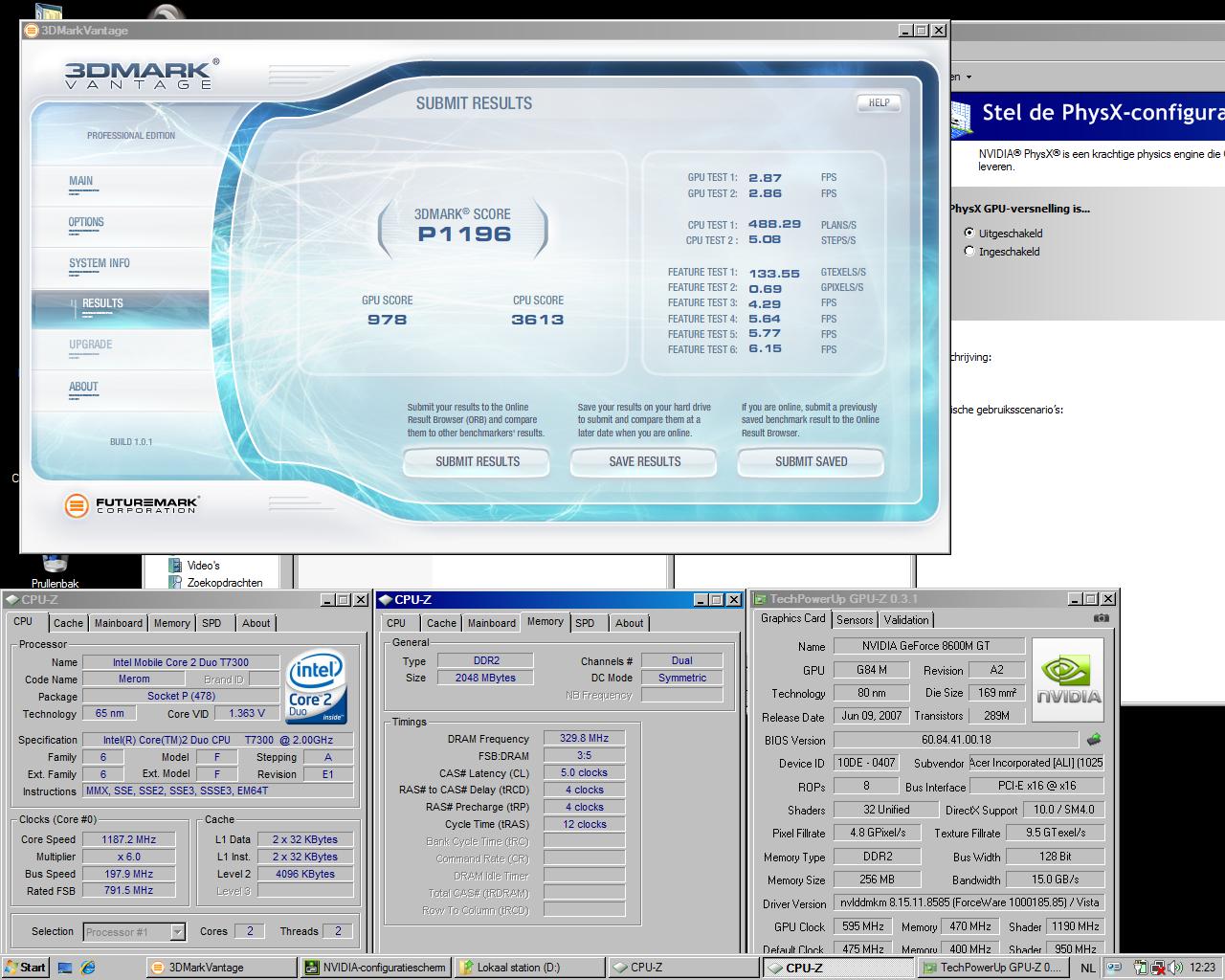Switch to the Validation tab in GPU-Z
Viewport: 1225px width, 980px height.
(906, 620)
